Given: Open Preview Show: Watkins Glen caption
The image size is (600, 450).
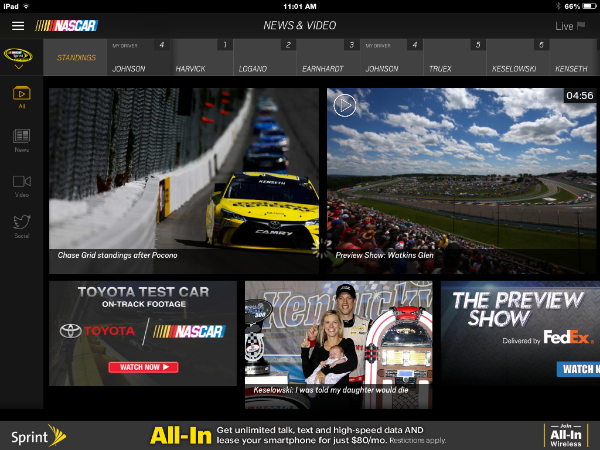Looking at the screenshot, I should 384,255.
